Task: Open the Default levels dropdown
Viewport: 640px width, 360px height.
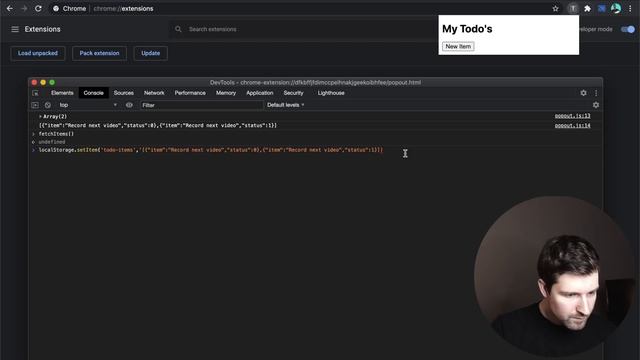Action: pos(286,105)
